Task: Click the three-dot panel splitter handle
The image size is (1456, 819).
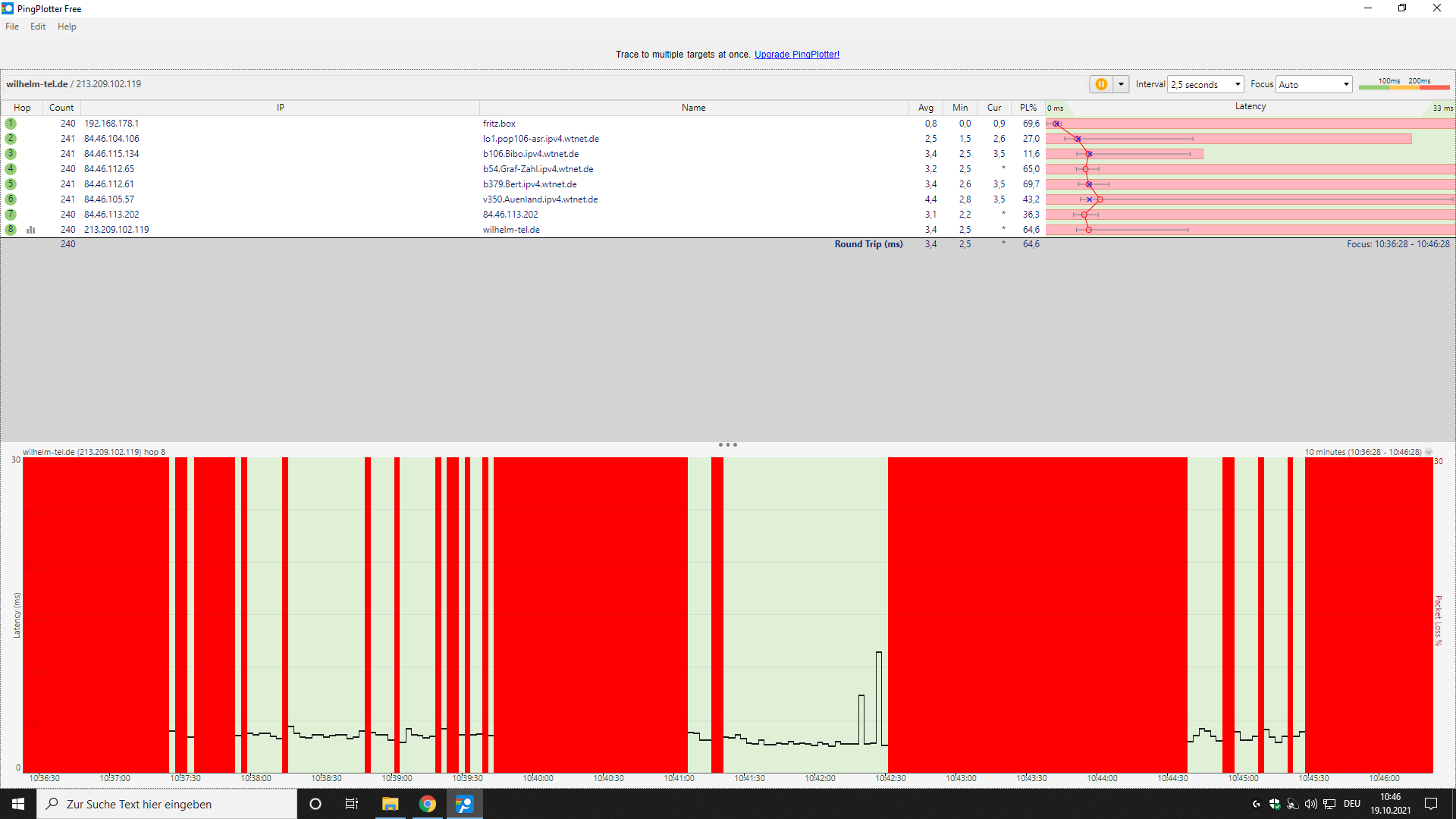Action: tap(727, 445)
